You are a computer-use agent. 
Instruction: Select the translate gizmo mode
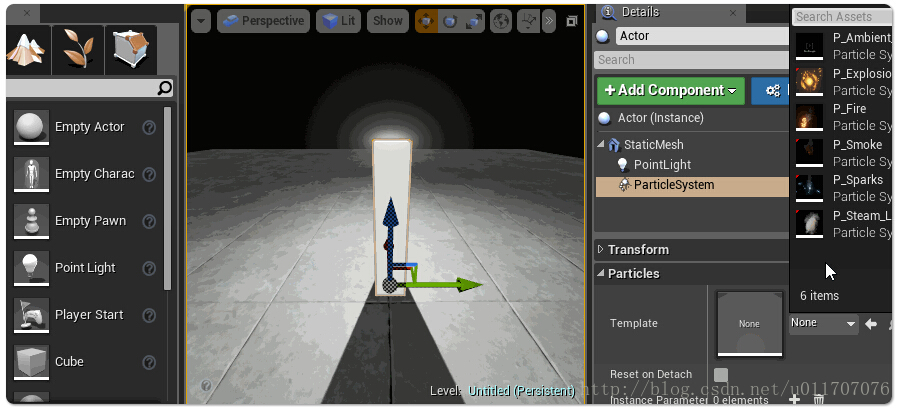[x=426, y=21]
